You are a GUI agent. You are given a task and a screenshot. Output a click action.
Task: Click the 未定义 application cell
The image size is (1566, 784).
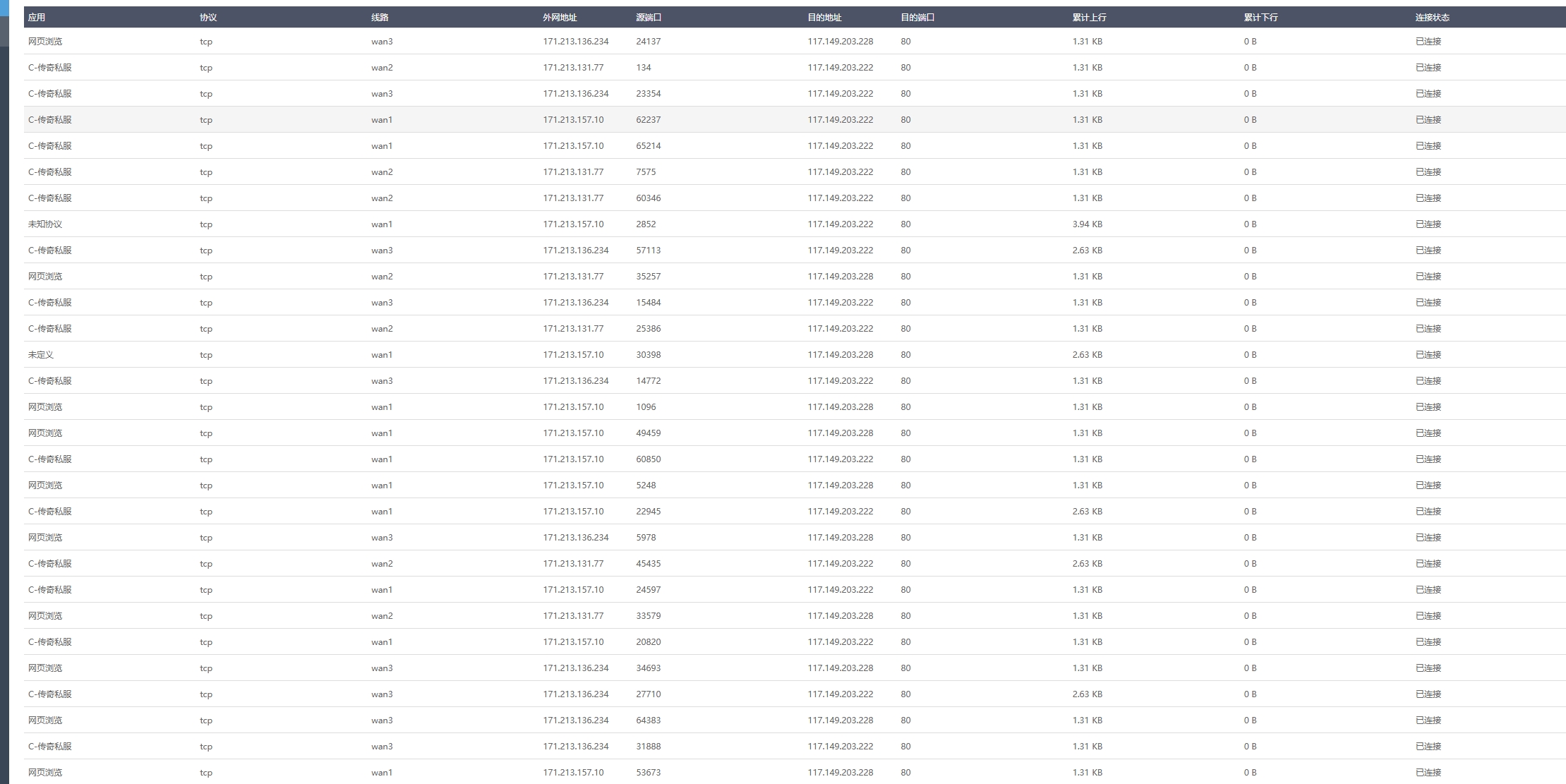coord(41,355)
